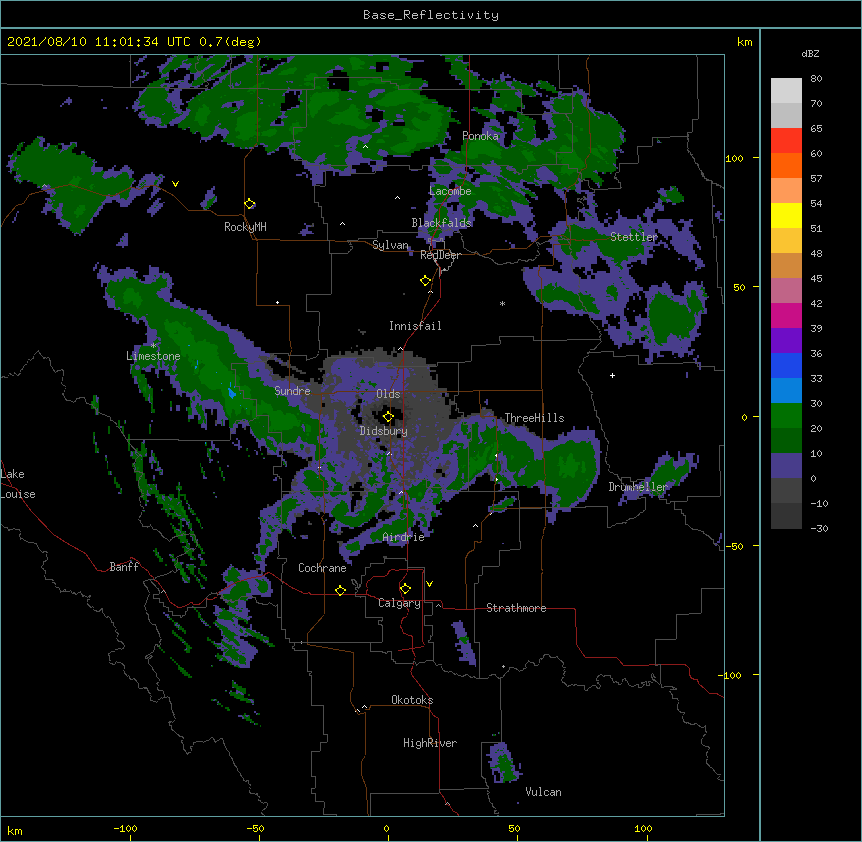This screenshot has width=862, height=842.
Task: Click the Stettler city label
Action: (634, 237)
